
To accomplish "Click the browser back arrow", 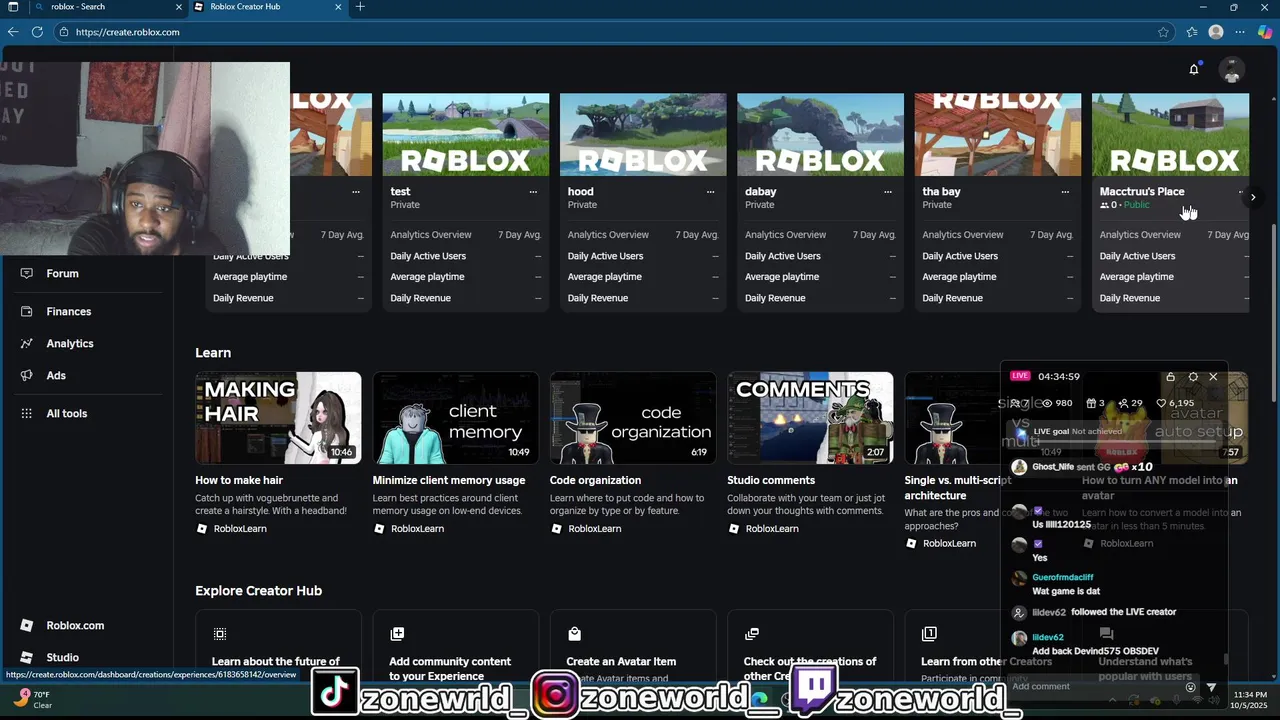I will 13,32.
